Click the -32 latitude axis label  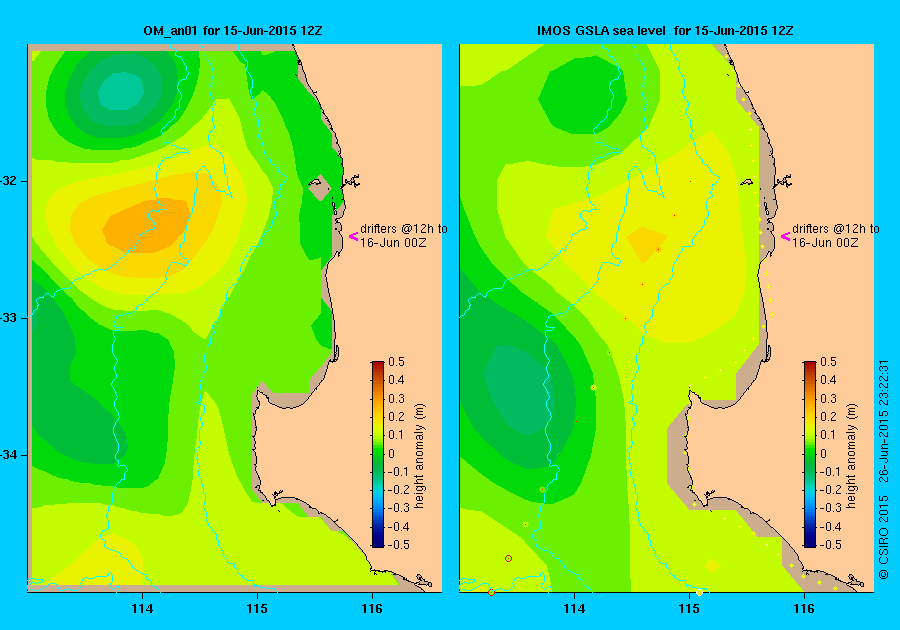pyautogui.click(x=7, y=181)
